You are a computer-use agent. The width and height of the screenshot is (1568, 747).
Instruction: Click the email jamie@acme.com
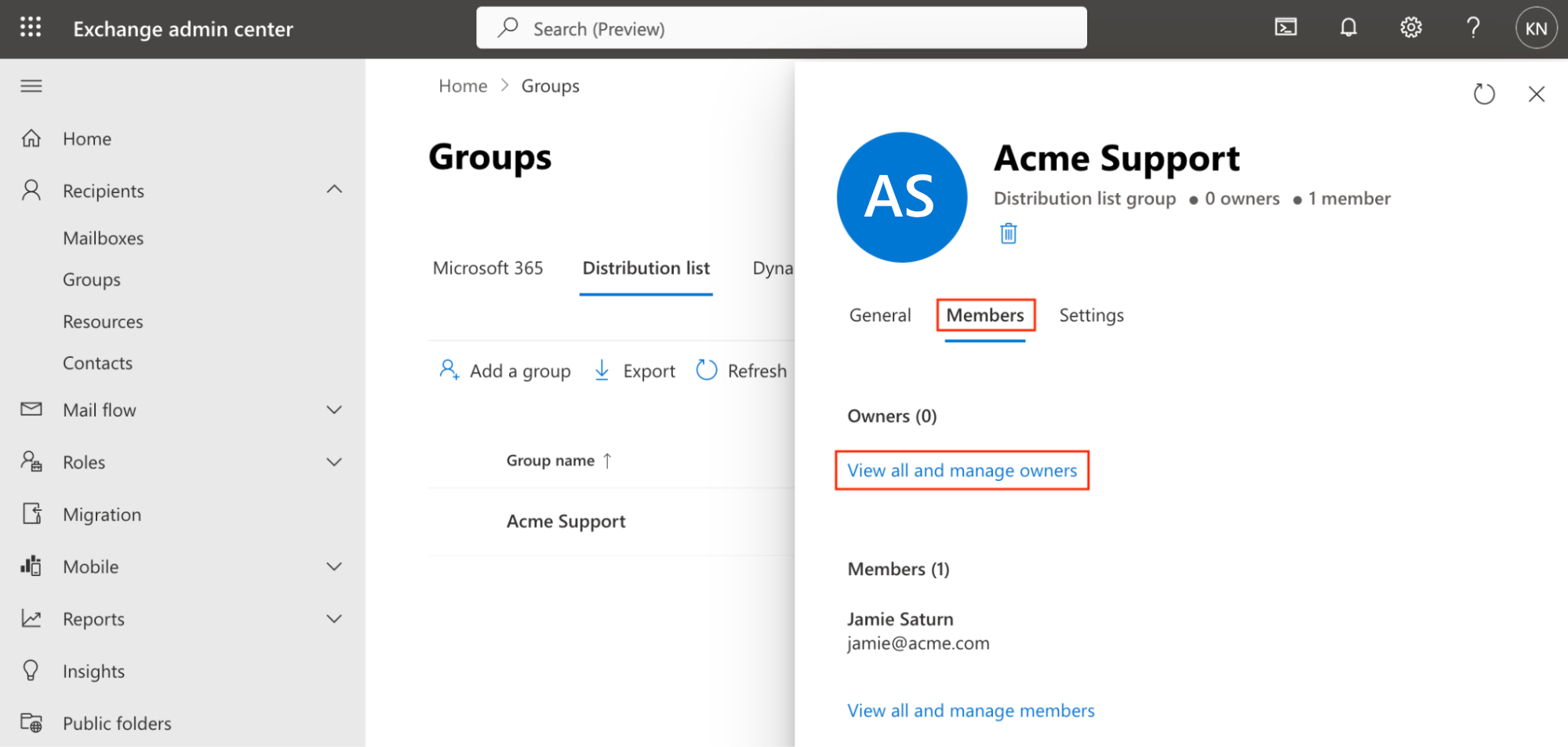pos(919,643)
